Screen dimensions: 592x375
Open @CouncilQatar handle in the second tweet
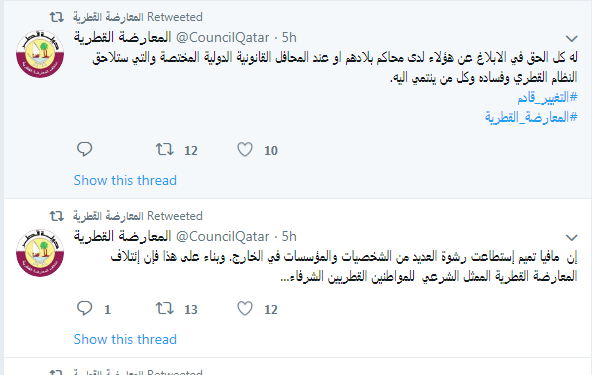[x=222, y=236]
